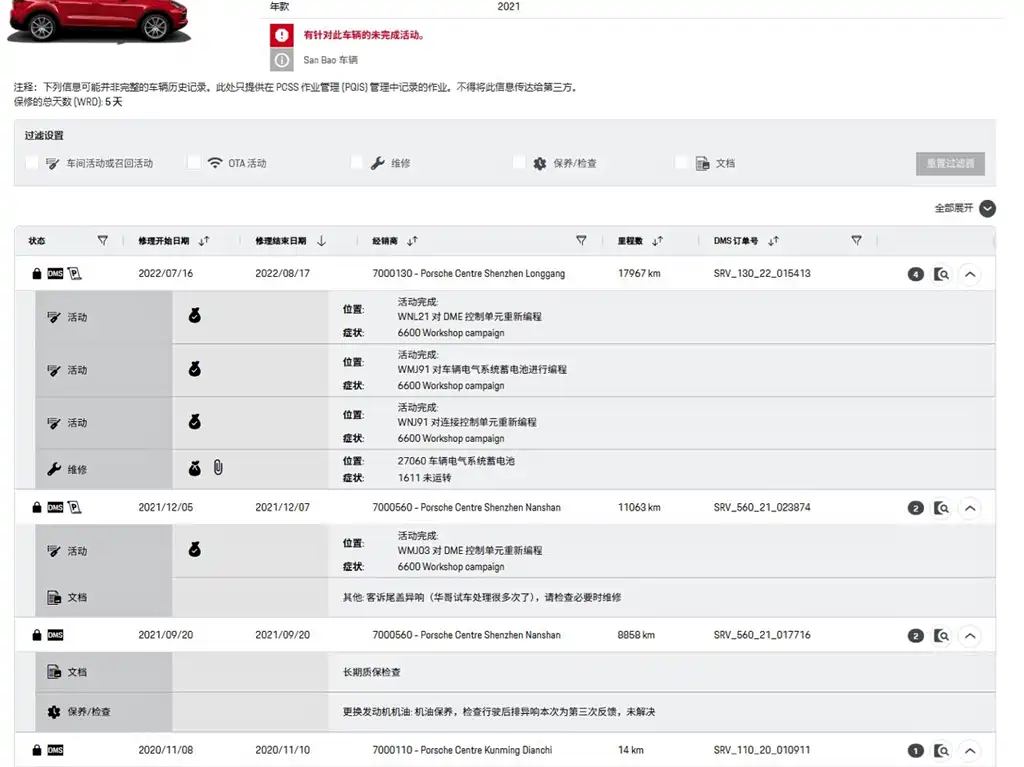This screenshot has height=767, width=1024.
Task: Click the DMS icon on the 2021/12/05 row
Action: 56,507
